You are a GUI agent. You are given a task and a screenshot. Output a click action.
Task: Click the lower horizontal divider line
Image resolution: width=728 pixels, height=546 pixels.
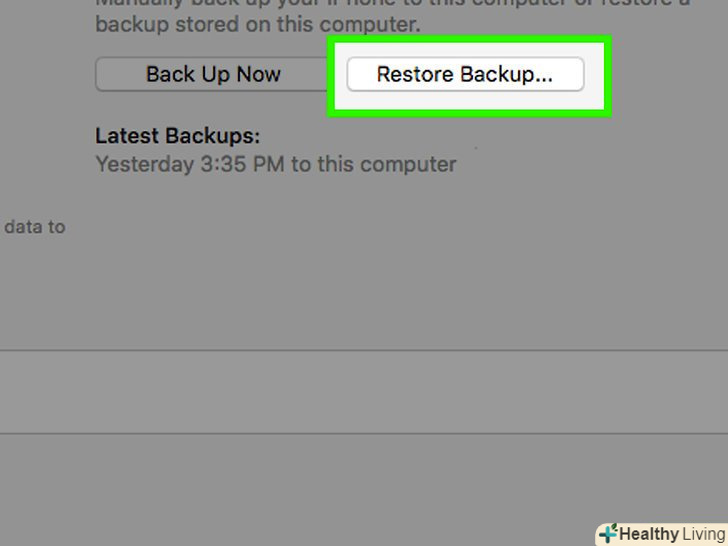(364, 433)
